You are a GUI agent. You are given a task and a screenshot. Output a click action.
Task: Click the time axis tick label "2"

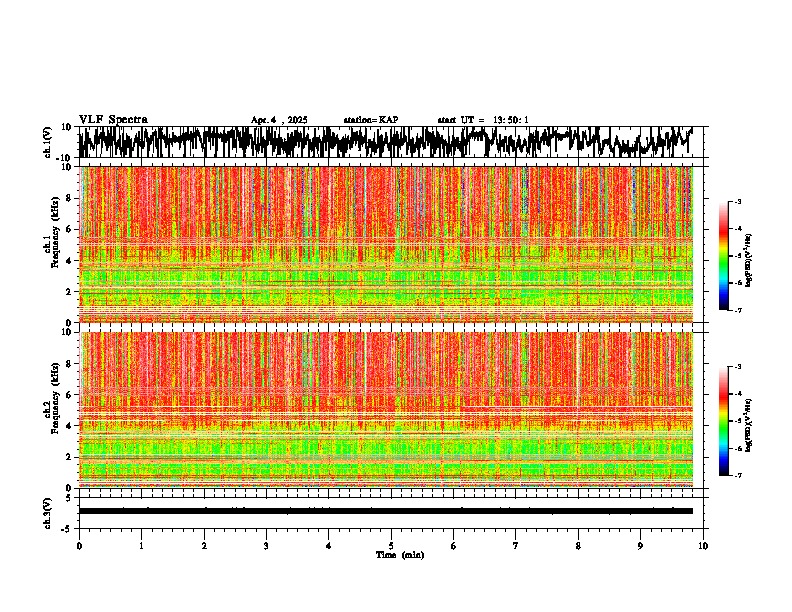point(204,546)
